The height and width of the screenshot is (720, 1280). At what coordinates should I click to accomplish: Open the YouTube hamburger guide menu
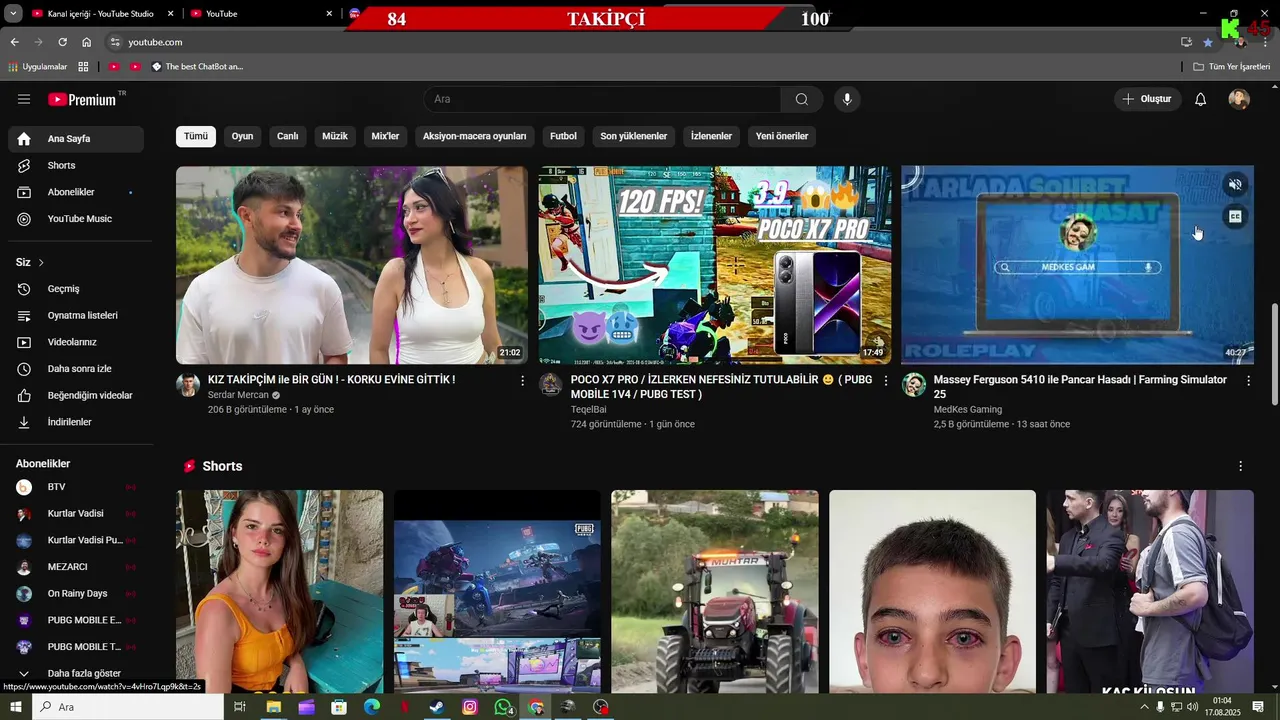24,99
